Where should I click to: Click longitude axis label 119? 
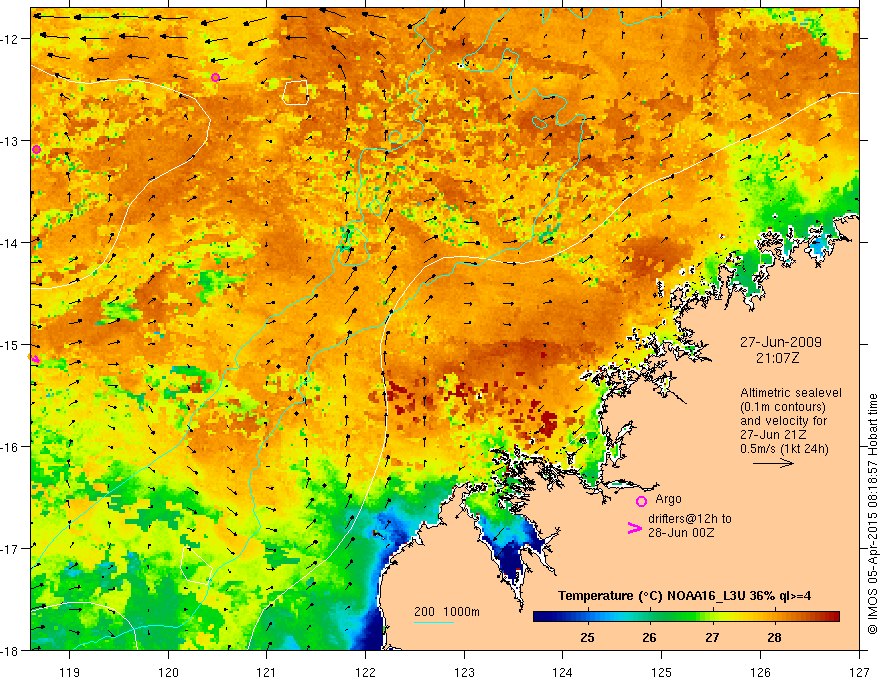[70, 673]
